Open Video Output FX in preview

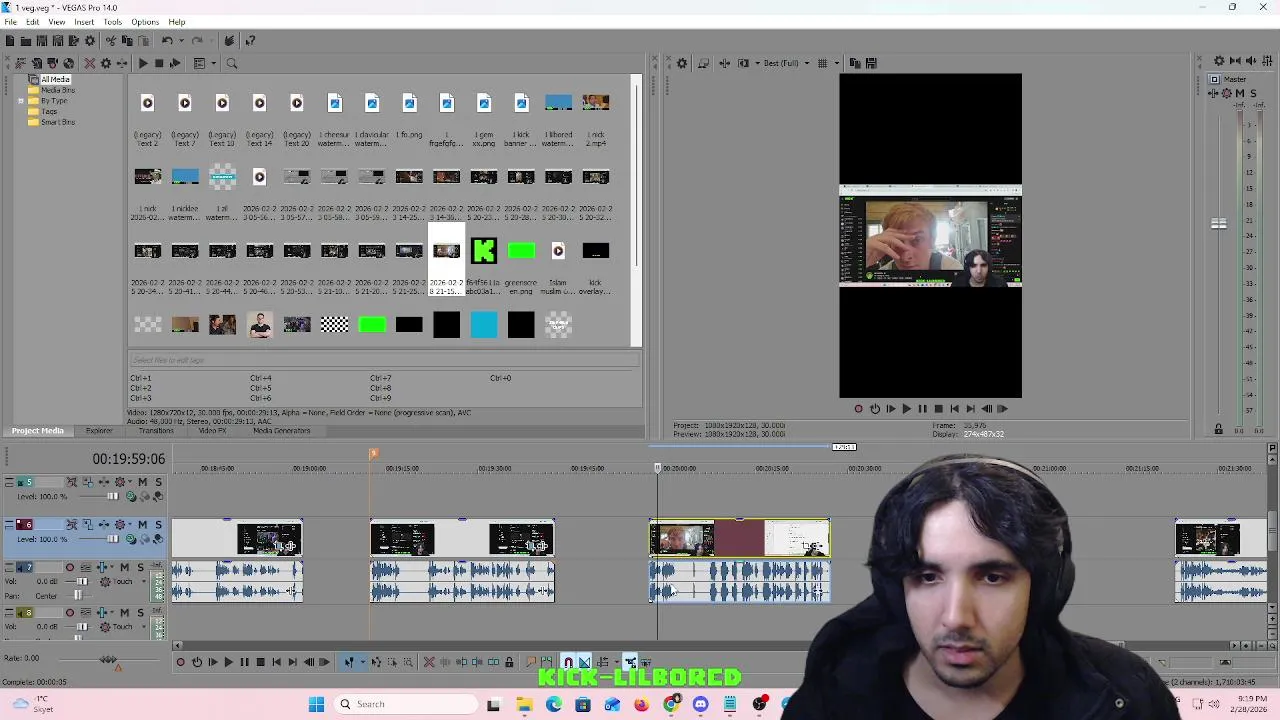(724, 63)
